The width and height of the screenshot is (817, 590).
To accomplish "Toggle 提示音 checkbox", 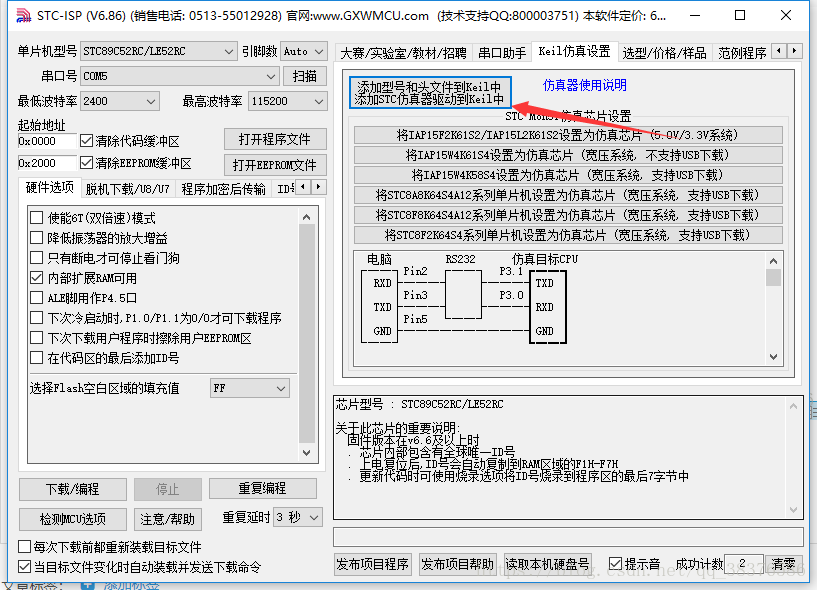I will (615, 564).
